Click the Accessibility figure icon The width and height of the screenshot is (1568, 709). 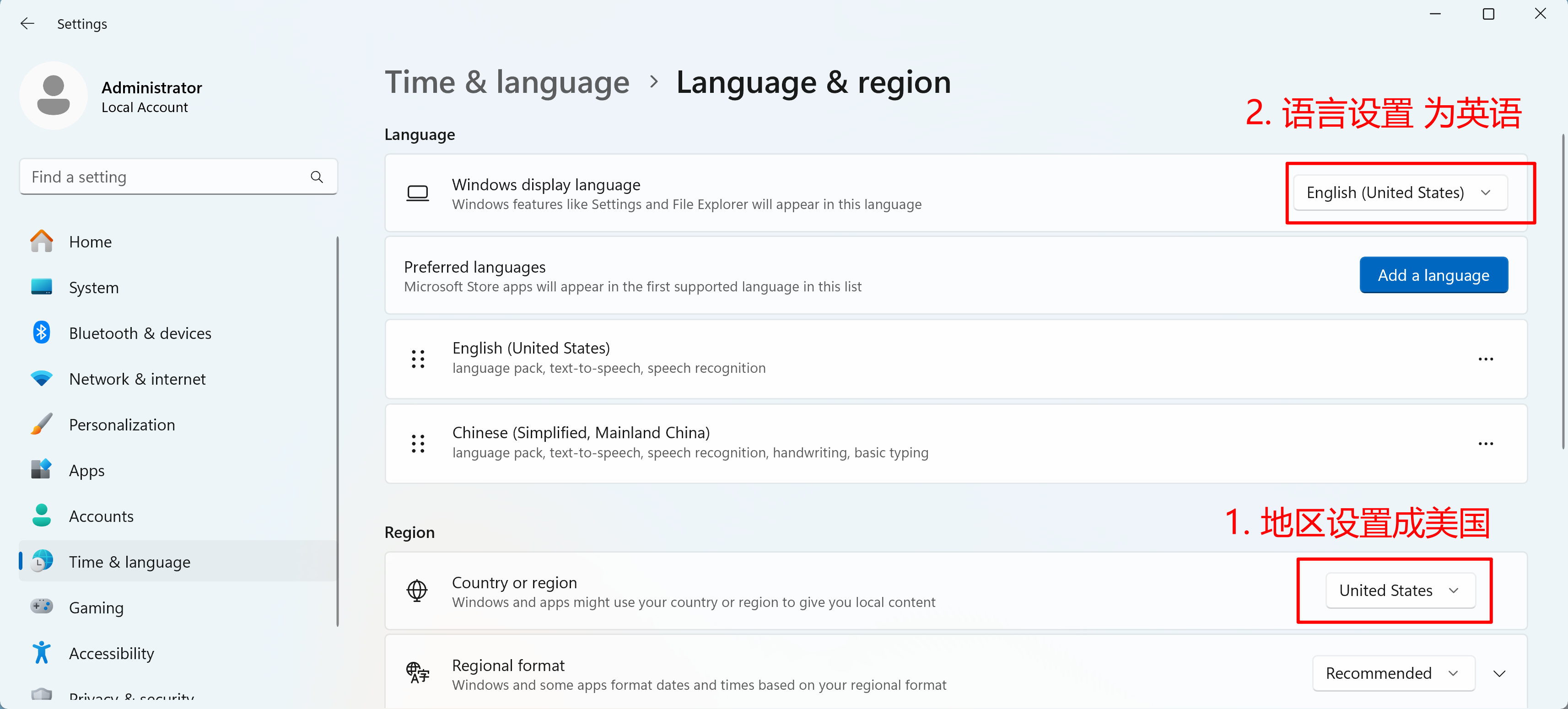click(x=41, y=652)
